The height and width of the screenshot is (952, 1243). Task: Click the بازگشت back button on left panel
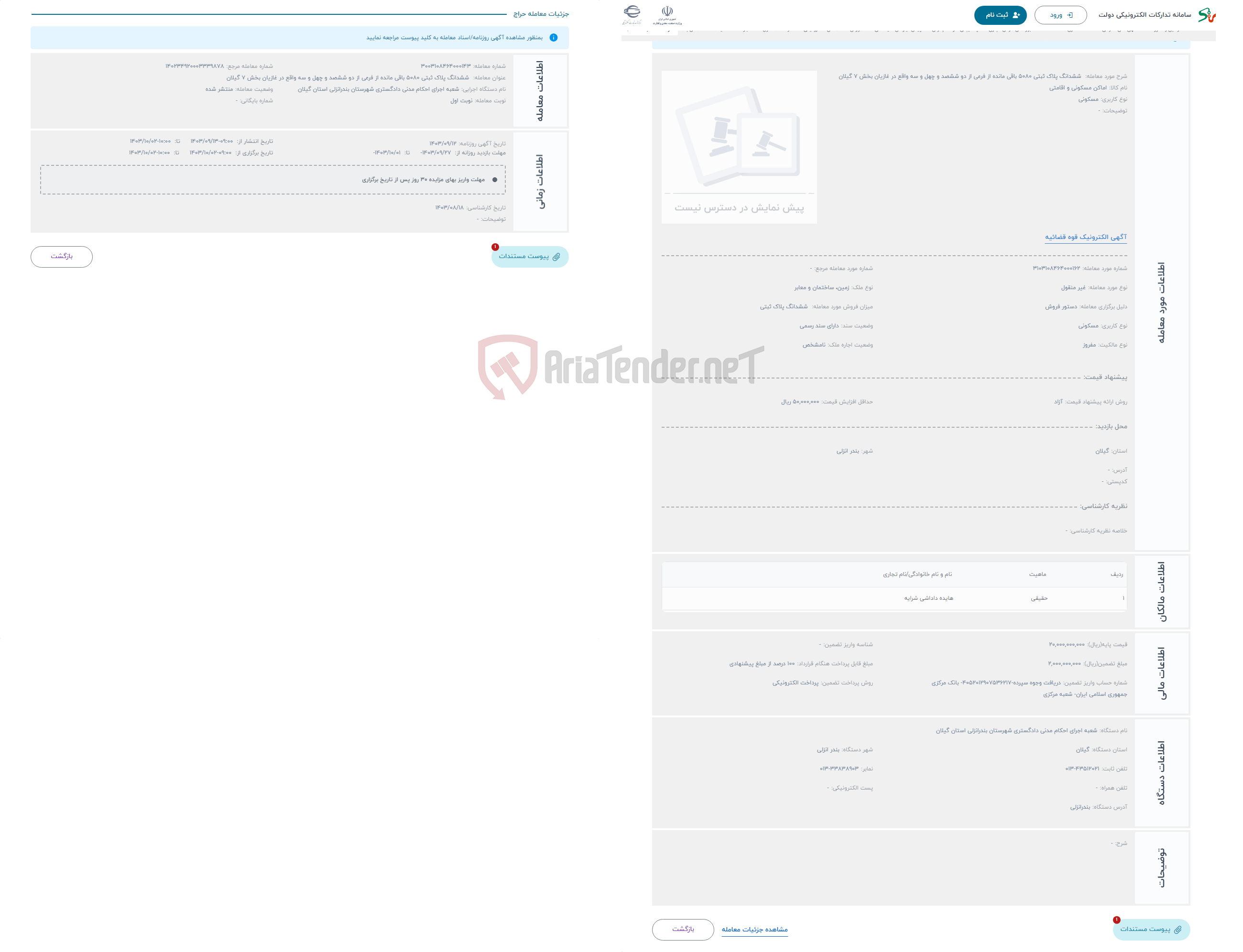click(x=63, y=257)
